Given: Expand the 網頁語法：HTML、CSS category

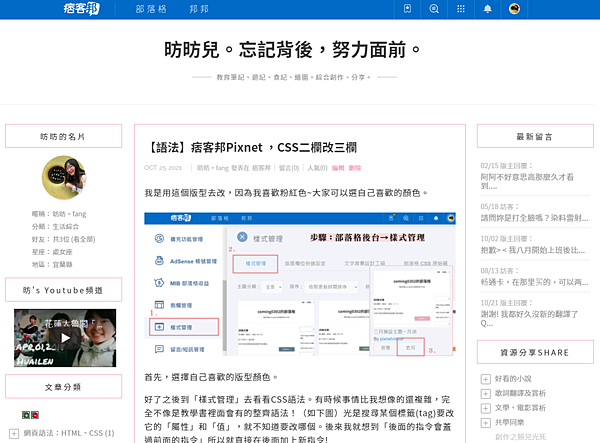Looking at the screenshot, I should (14, 433).
